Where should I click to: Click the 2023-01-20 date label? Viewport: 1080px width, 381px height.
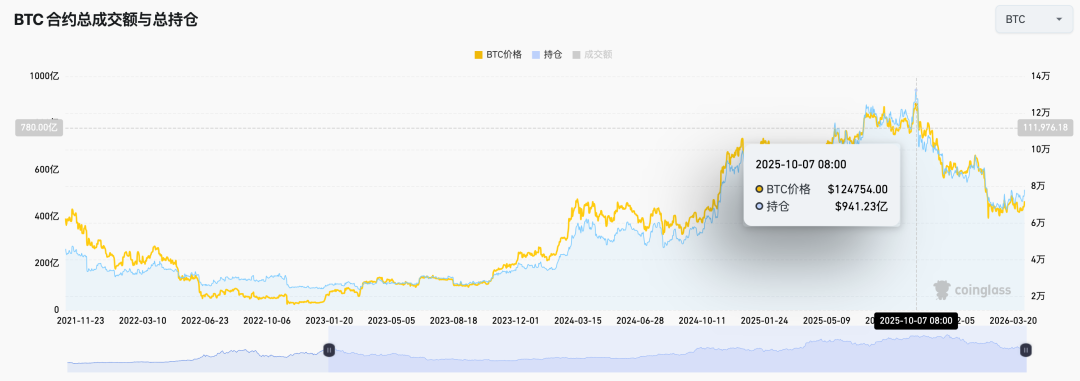click(x=329, y=320)
